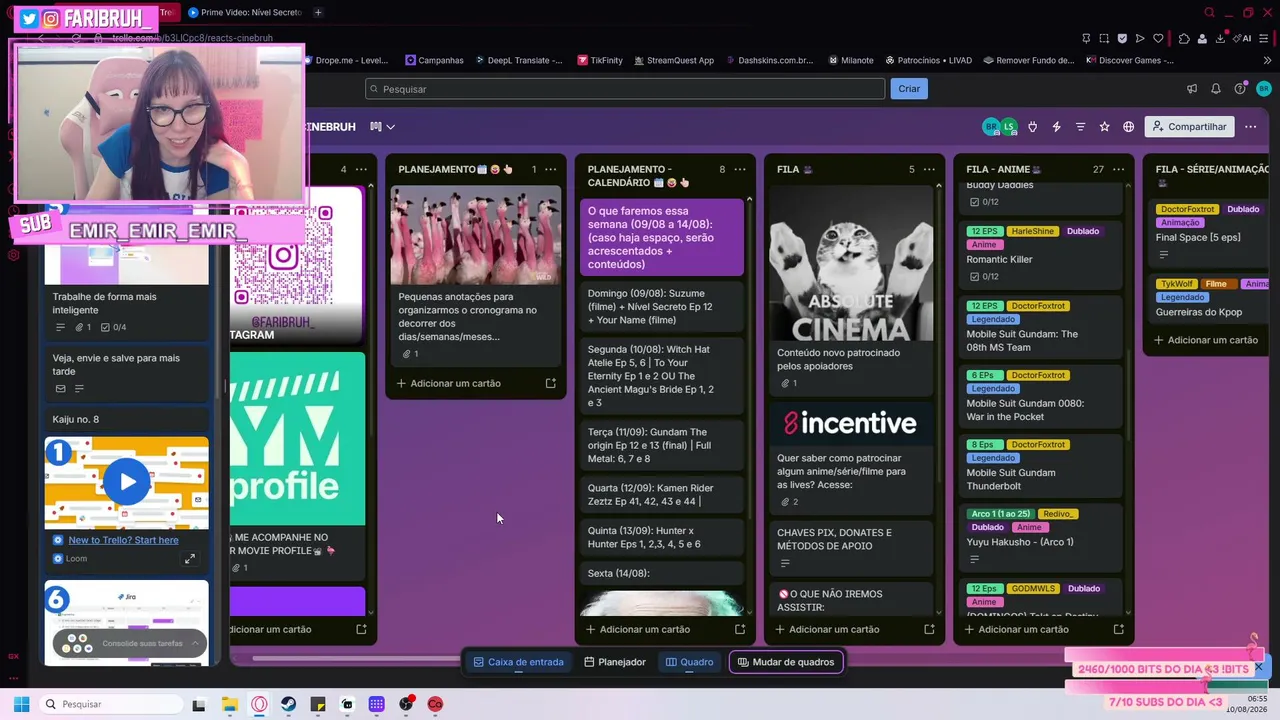1280x720 pixels.
Task: Open board automation lightning icon
Action: coord(1056,127)
